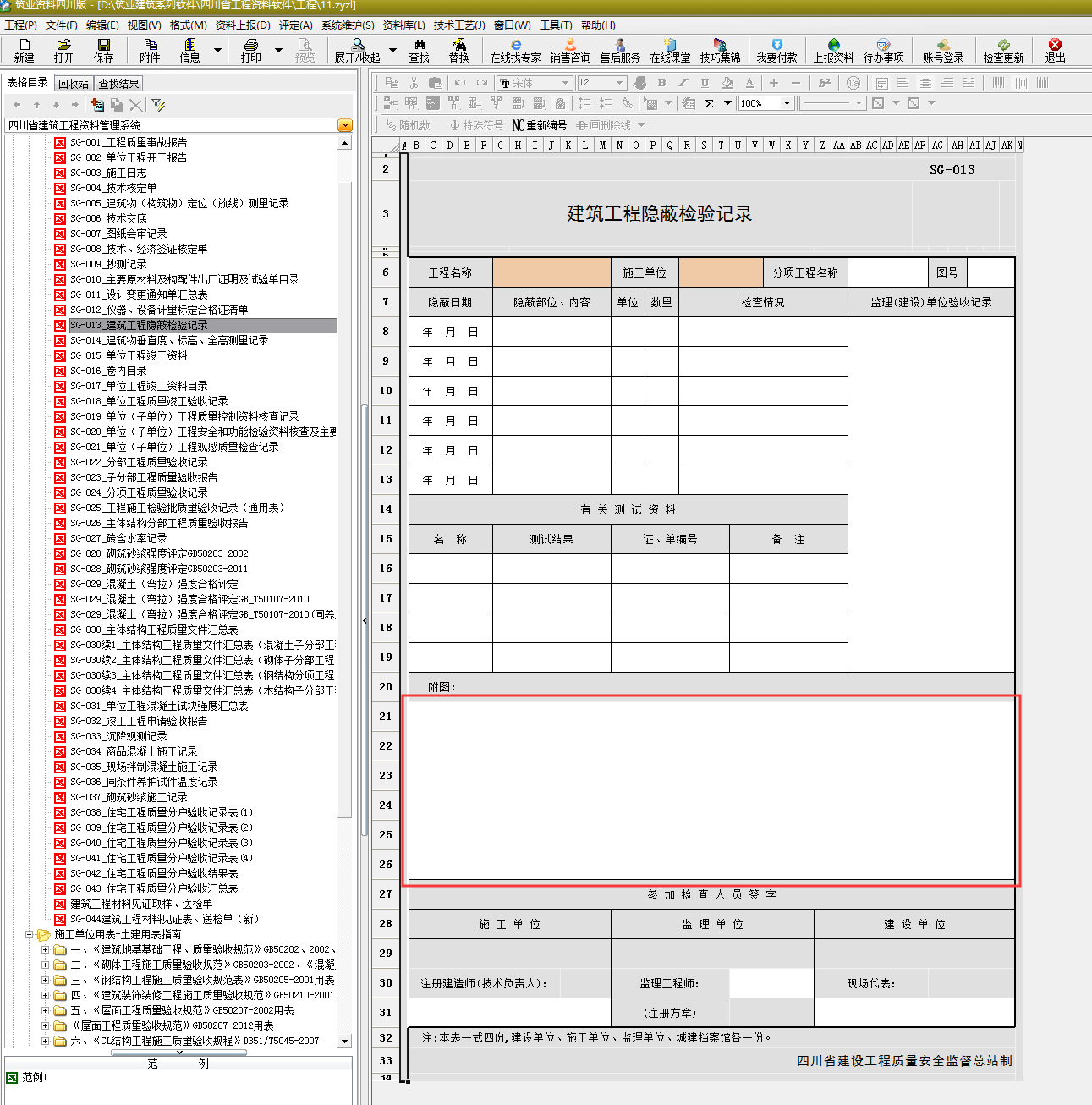
Task: Click the 新建 (New) toolbar icon
Action: click(x=24, y=51)
